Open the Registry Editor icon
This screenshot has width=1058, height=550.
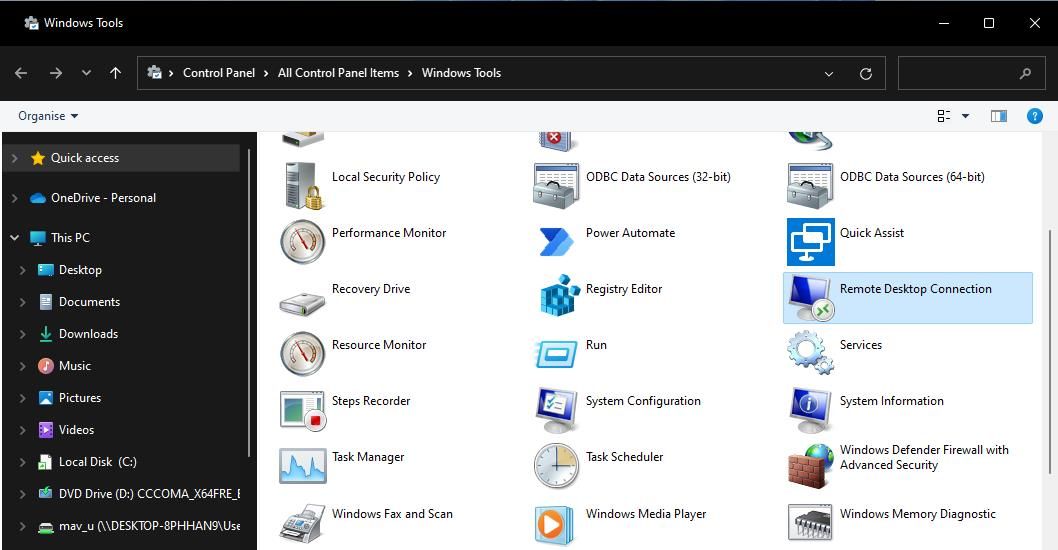[559, 296]
